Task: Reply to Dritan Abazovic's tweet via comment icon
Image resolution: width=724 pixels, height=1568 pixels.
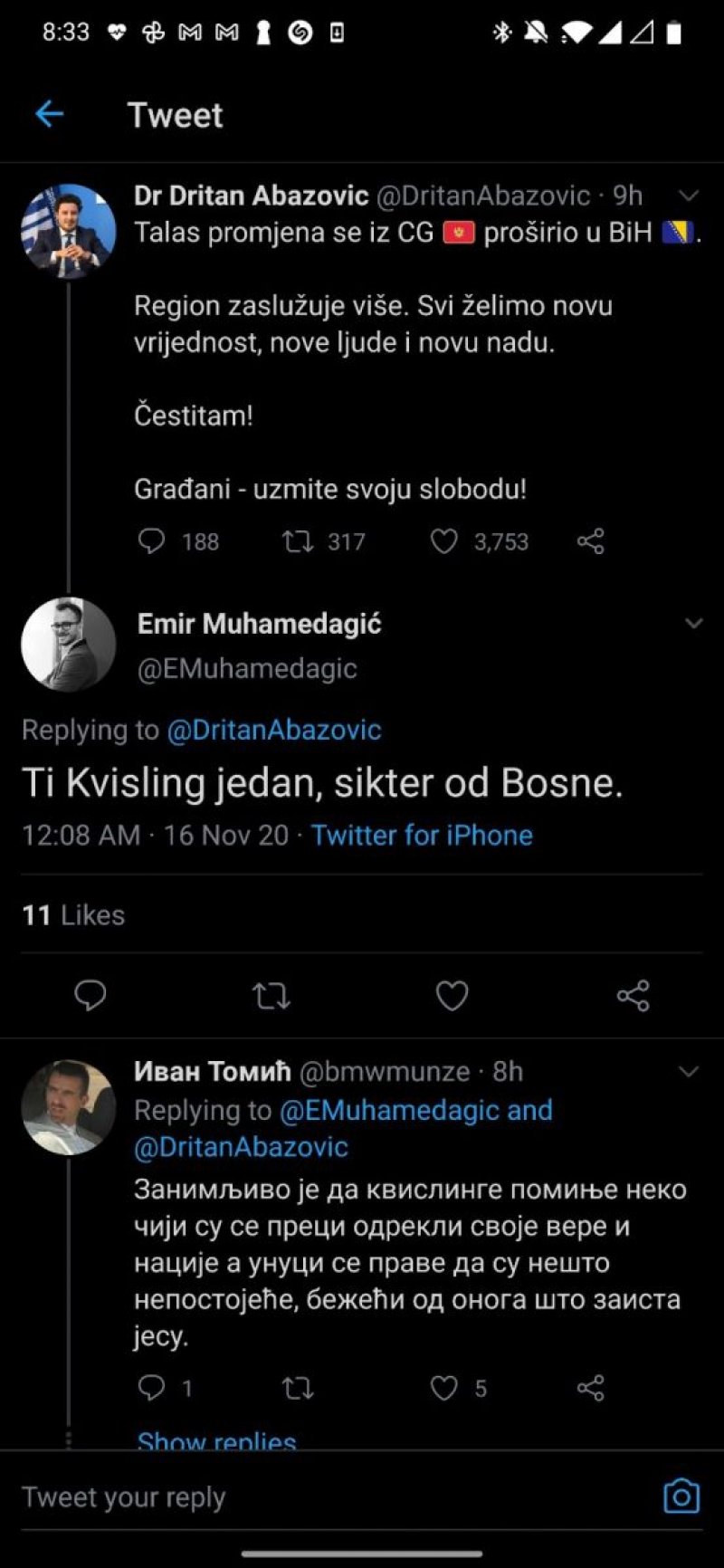Action: [x=151, y=541]
